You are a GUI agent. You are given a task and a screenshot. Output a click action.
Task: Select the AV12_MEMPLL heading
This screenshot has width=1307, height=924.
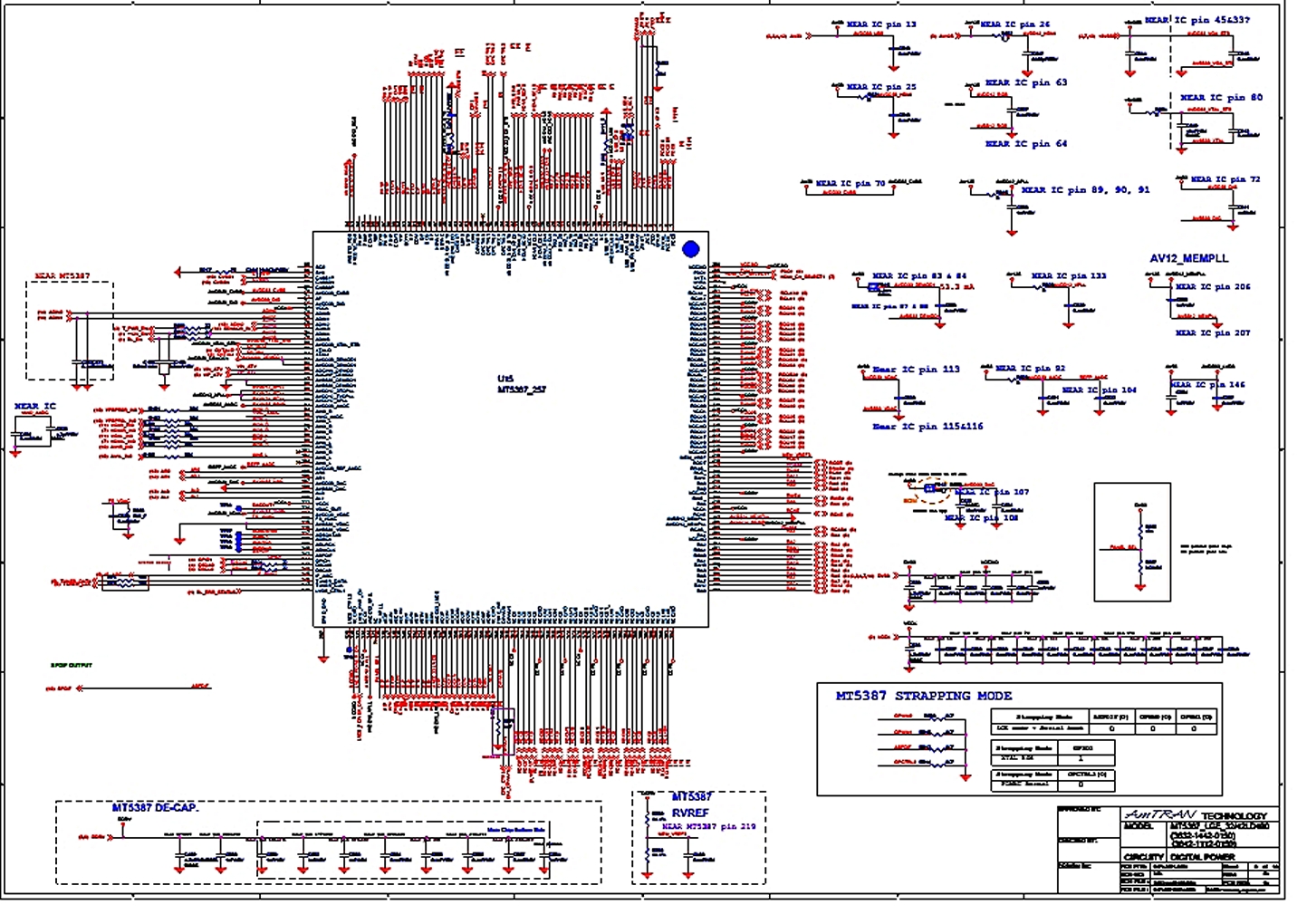1189,258
